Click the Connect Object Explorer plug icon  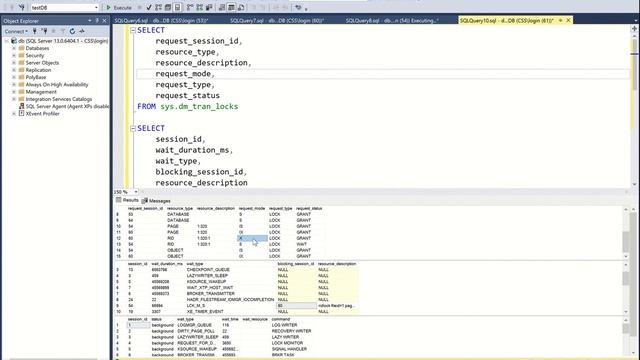click(35, 31)
